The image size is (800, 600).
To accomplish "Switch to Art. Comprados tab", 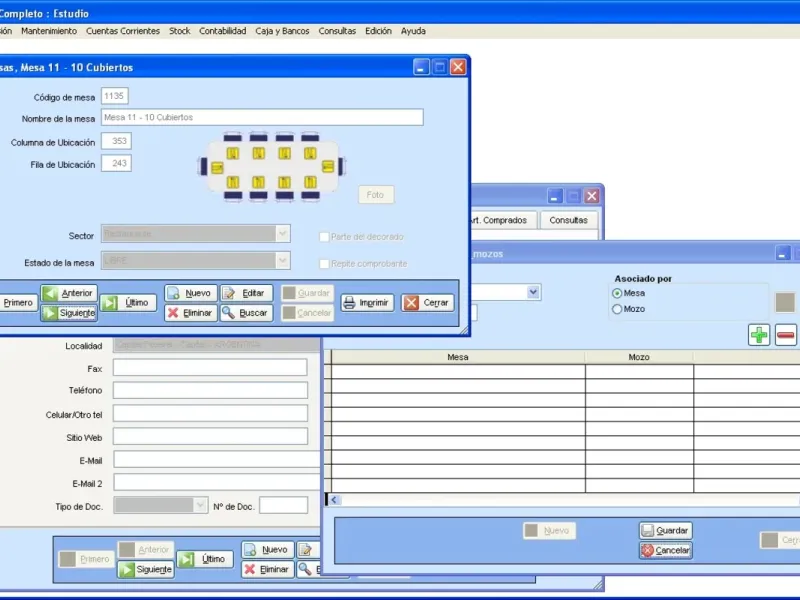I will click(x=503, y=220).
